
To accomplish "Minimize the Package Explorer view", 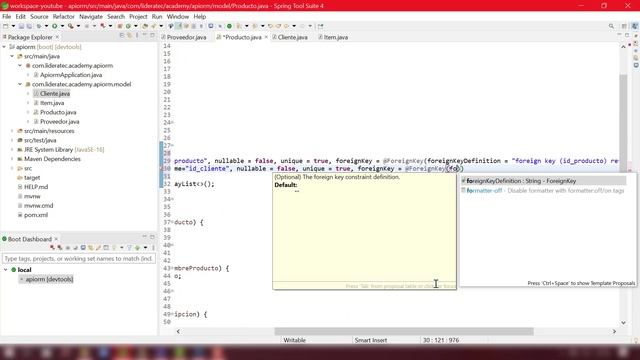I will tap(144, 36).
